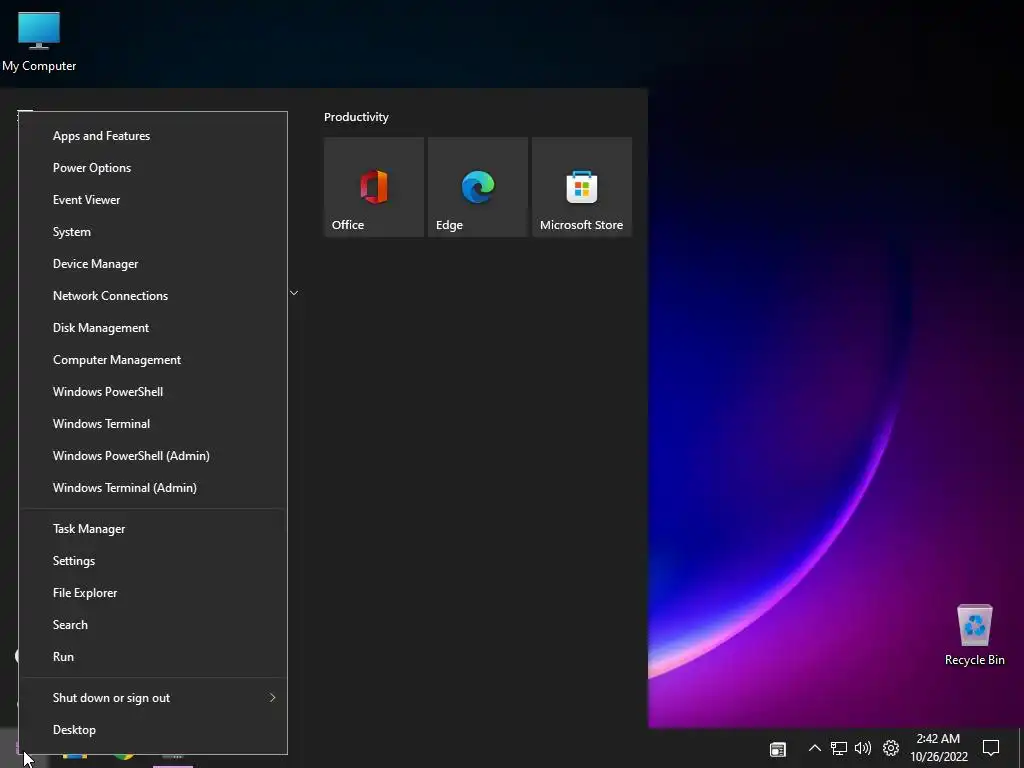This screenshot has width=1024, height=768.
Task: Open My Computer desktop icon
Action: (39, 40)
